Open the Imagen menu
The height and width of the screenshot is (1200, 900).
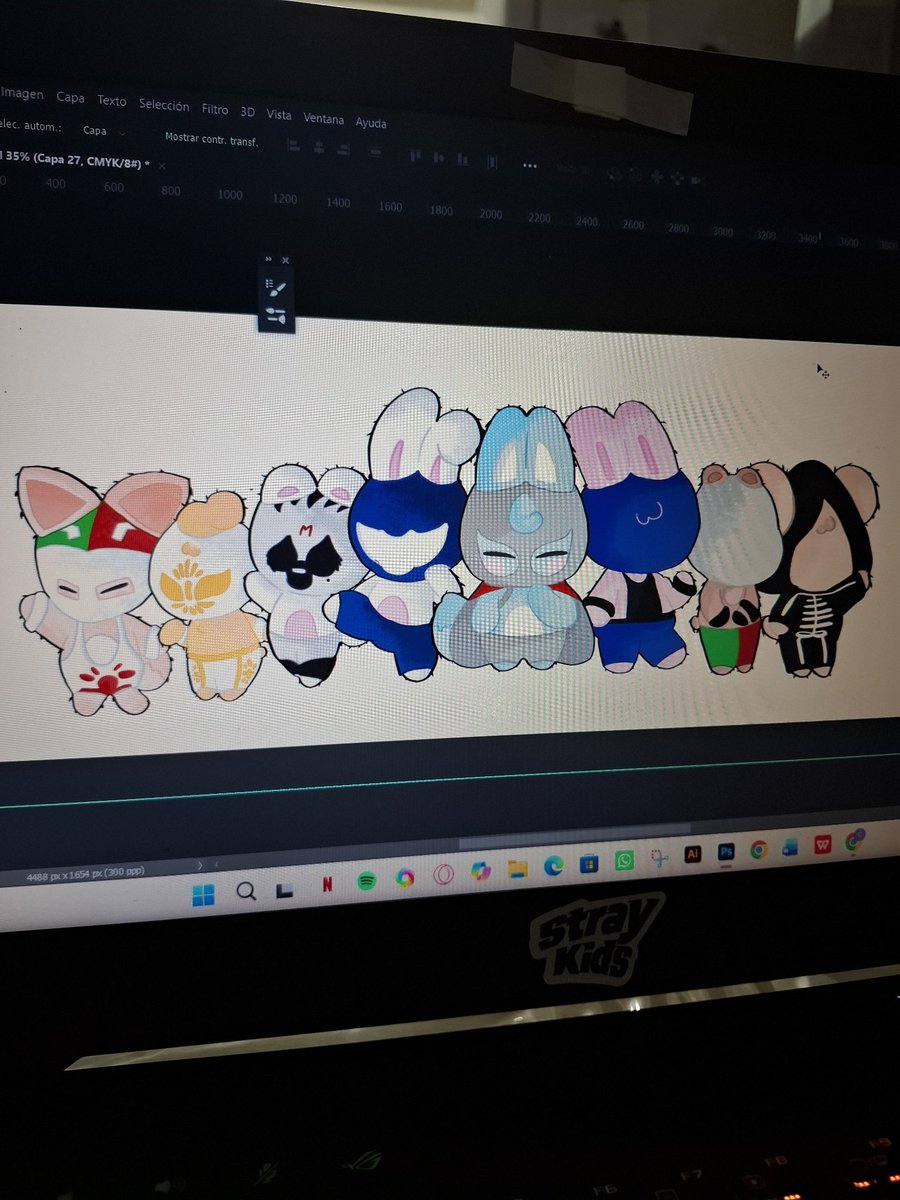click(x=22, y=94)
